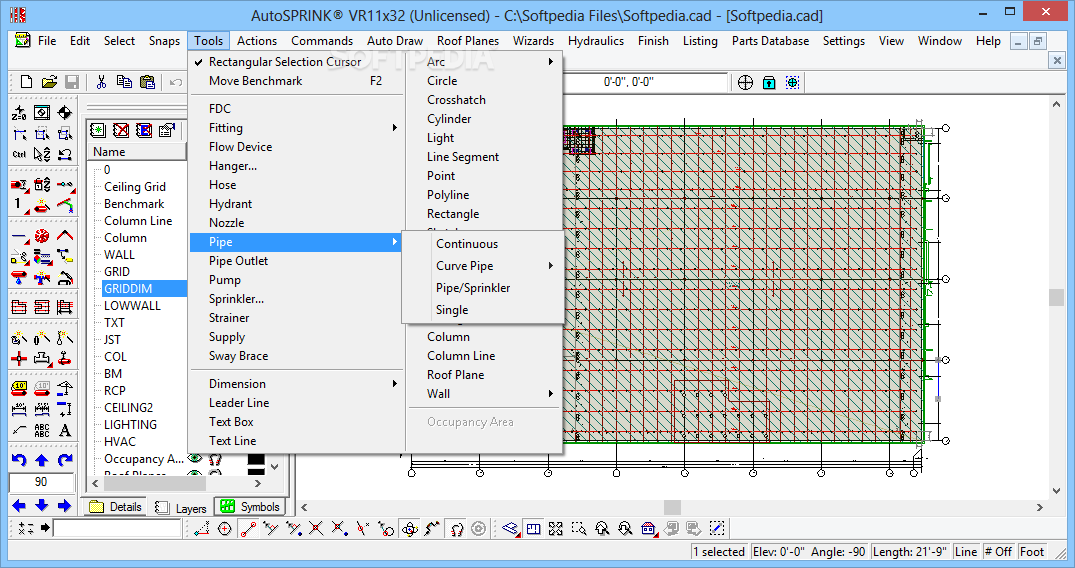This screenshot has height=568, width=1075.
Task: Rotate clockwise with blue curved arrow
Action: click(x=64, y=460)
